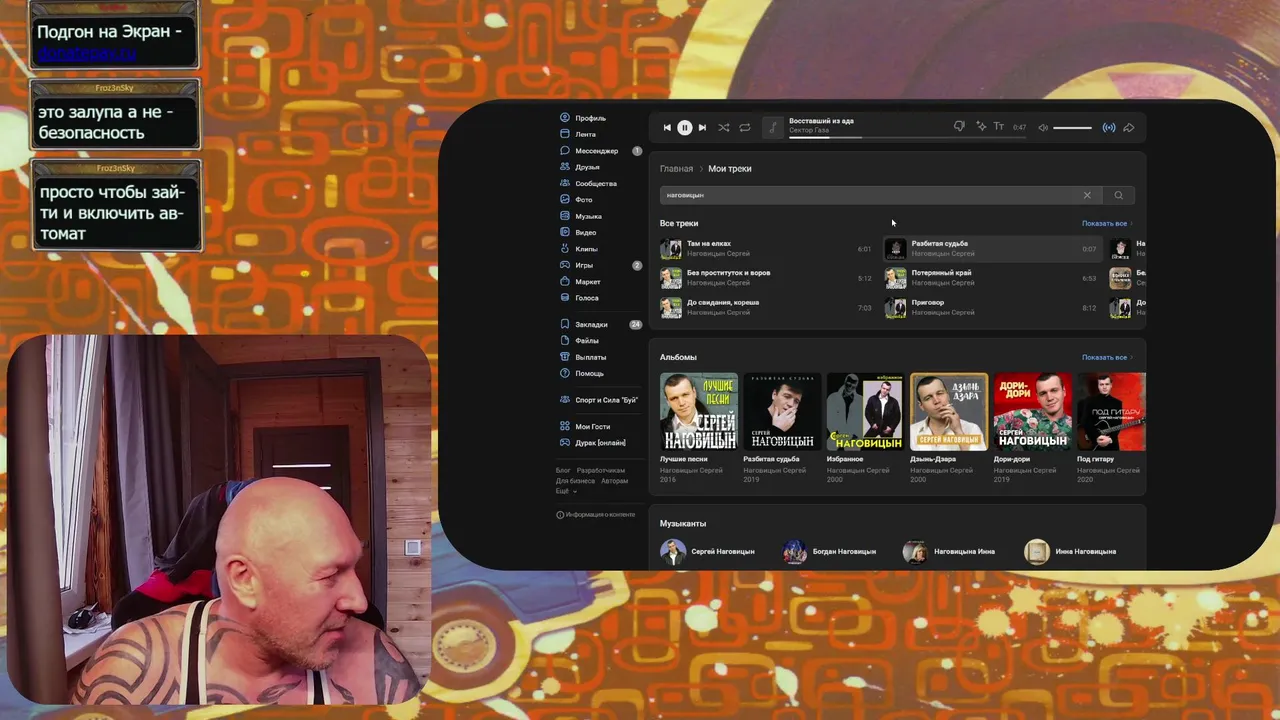
Task: Open musician Богдан Наговицын
Action: (x=830, y=551)
